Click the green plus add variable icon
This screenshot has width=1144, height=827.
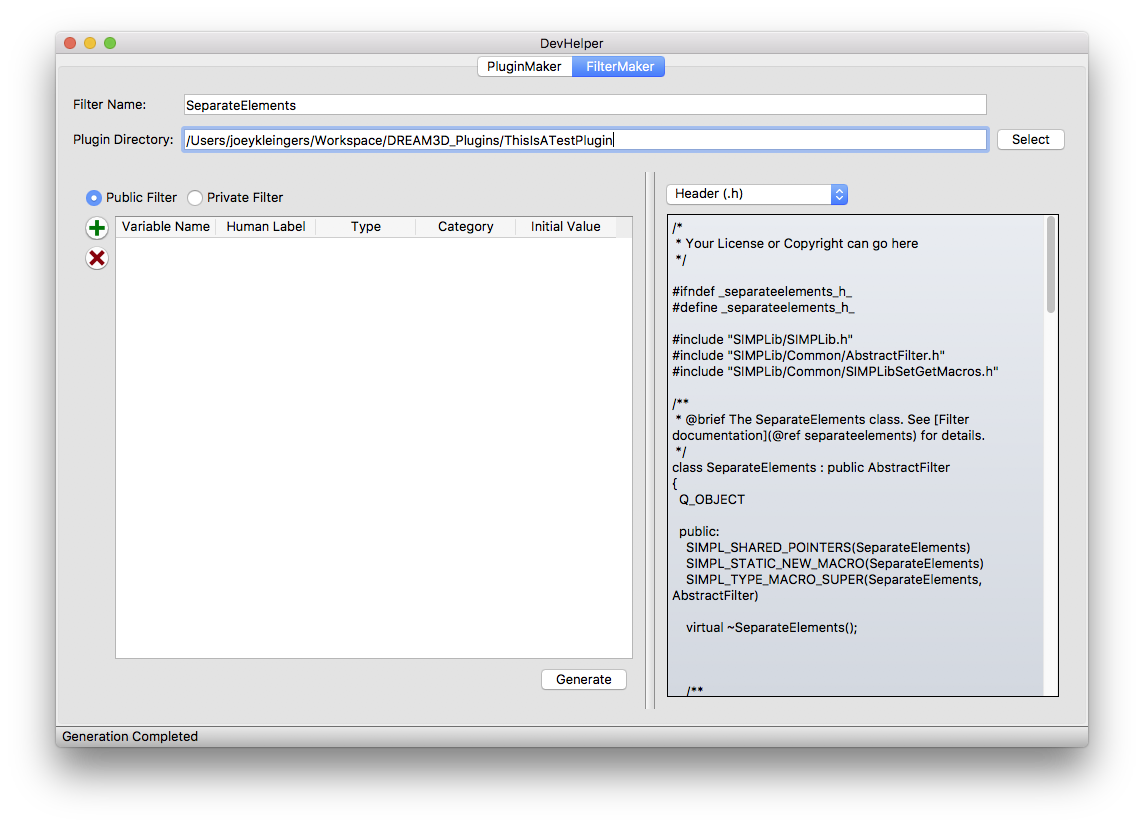(x=97, y=228)
